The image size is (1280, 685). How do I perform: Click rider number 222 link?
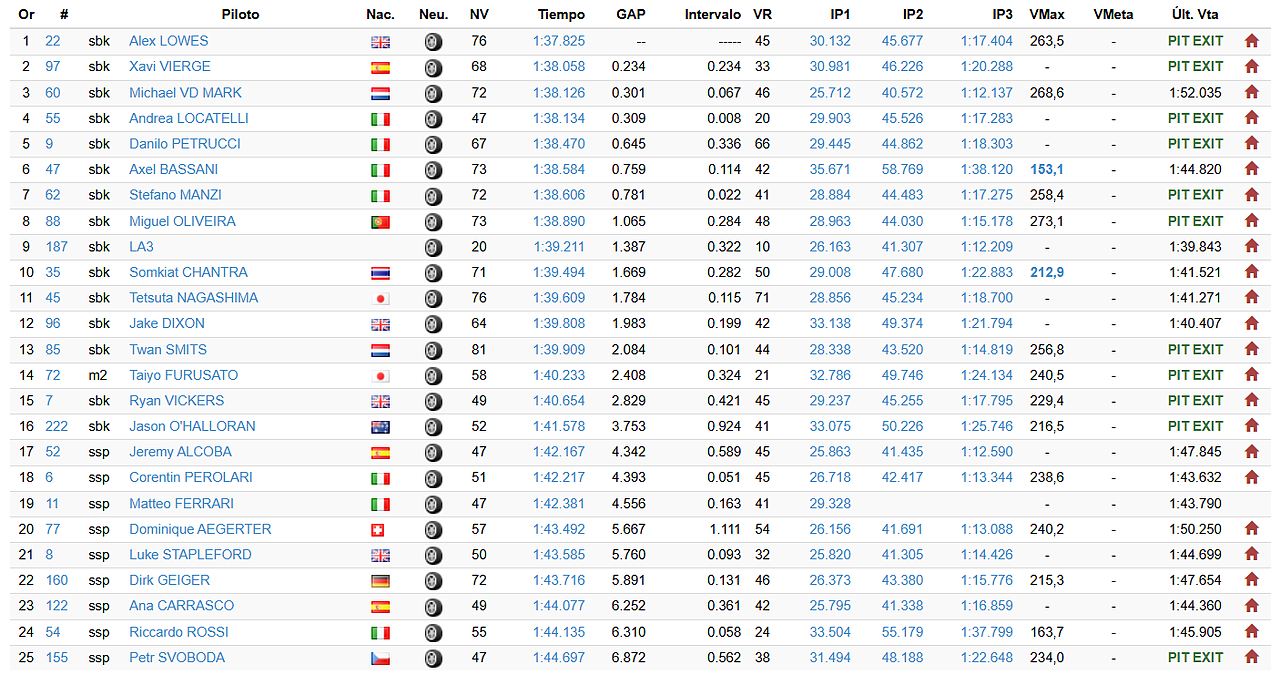click(56, 426)
